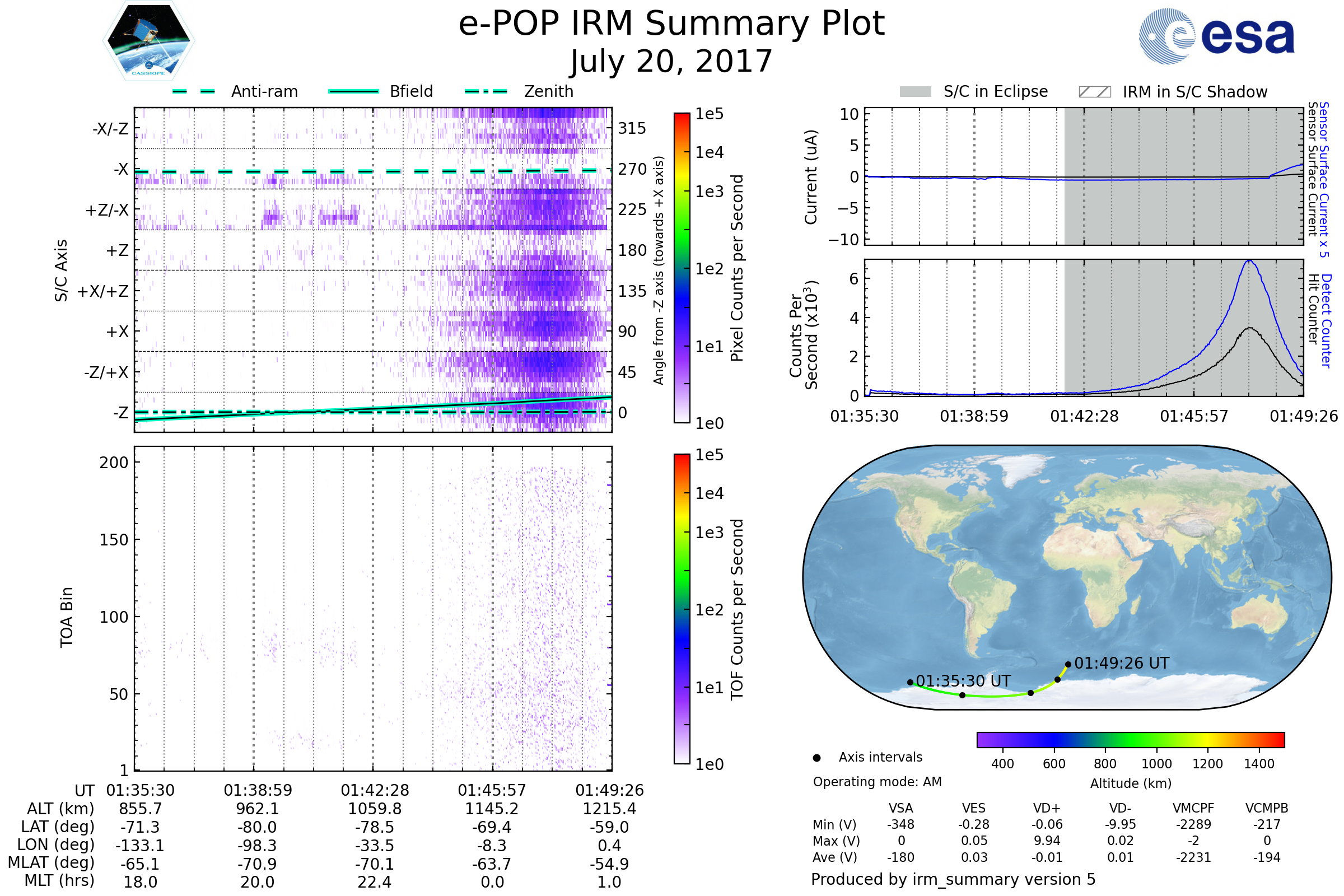Click the e-POP IRM Summary Plot title
The width and height of the screenshot is (1344, 896).
pos(671,24)
